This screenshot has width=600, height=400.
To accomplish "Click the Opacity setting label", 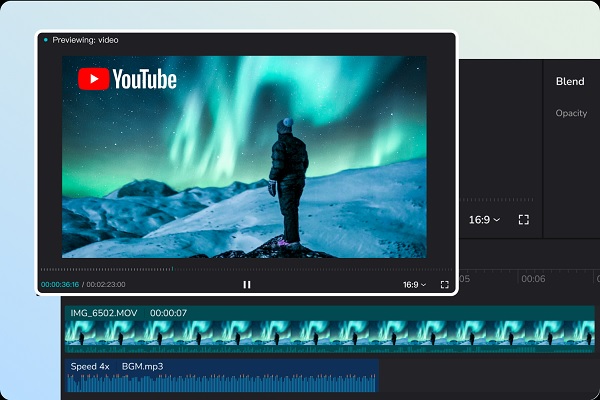I will pyautogui.click(x=571, y=114).
